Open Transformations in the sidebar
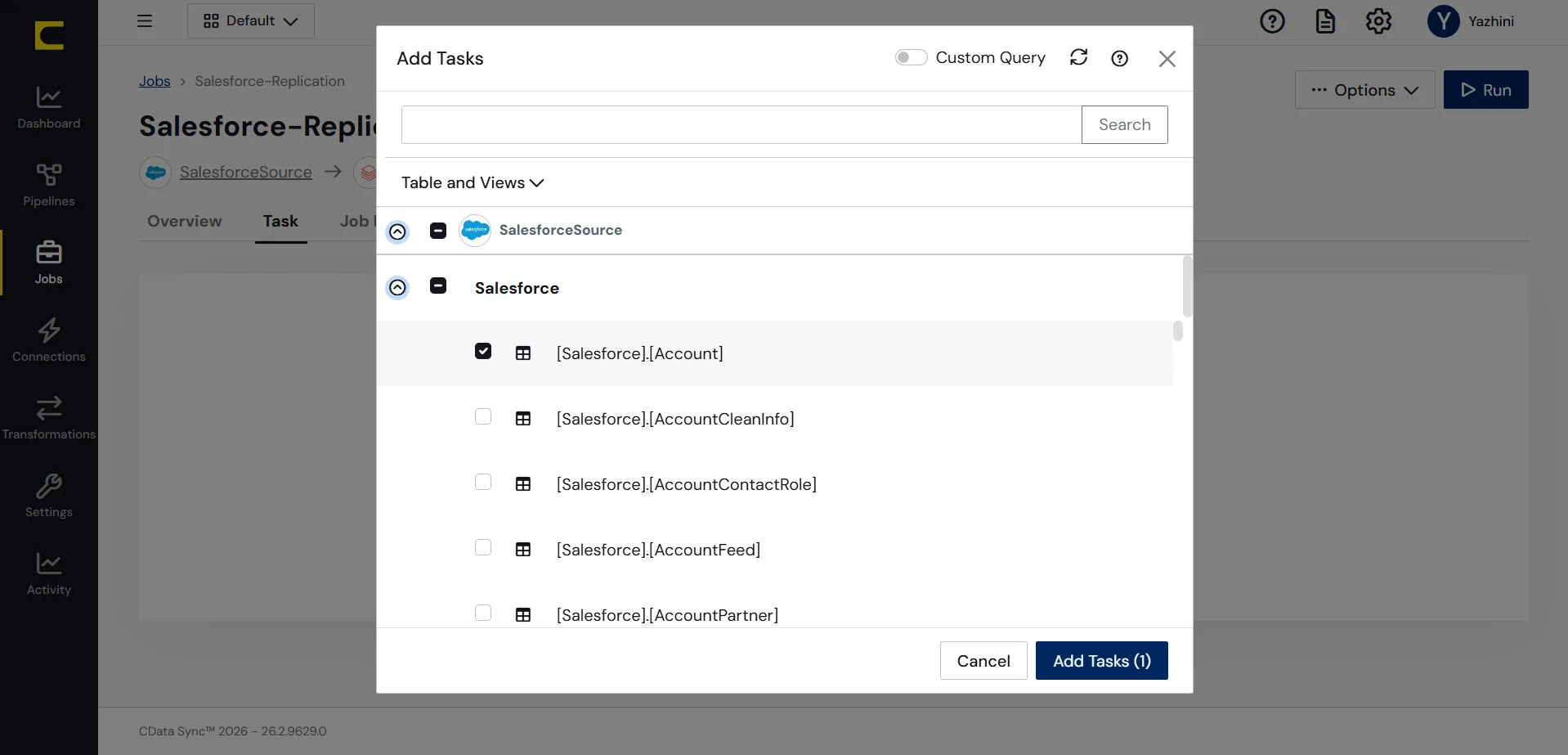Screen dimensions: 1568x755 [49, 418]
